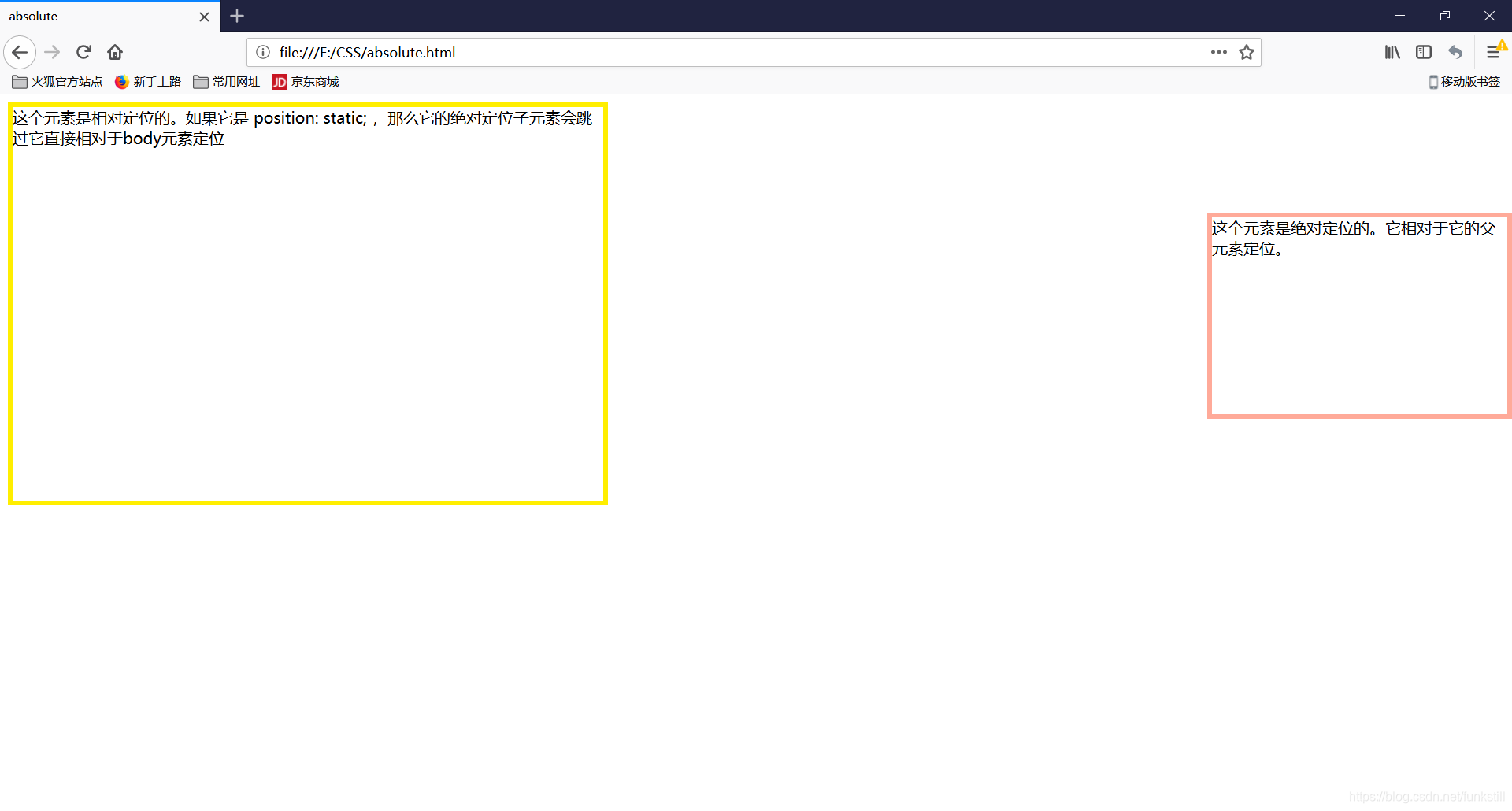
Task: Click the pink-bordered absolute positioned box text
Action: 1354,239
